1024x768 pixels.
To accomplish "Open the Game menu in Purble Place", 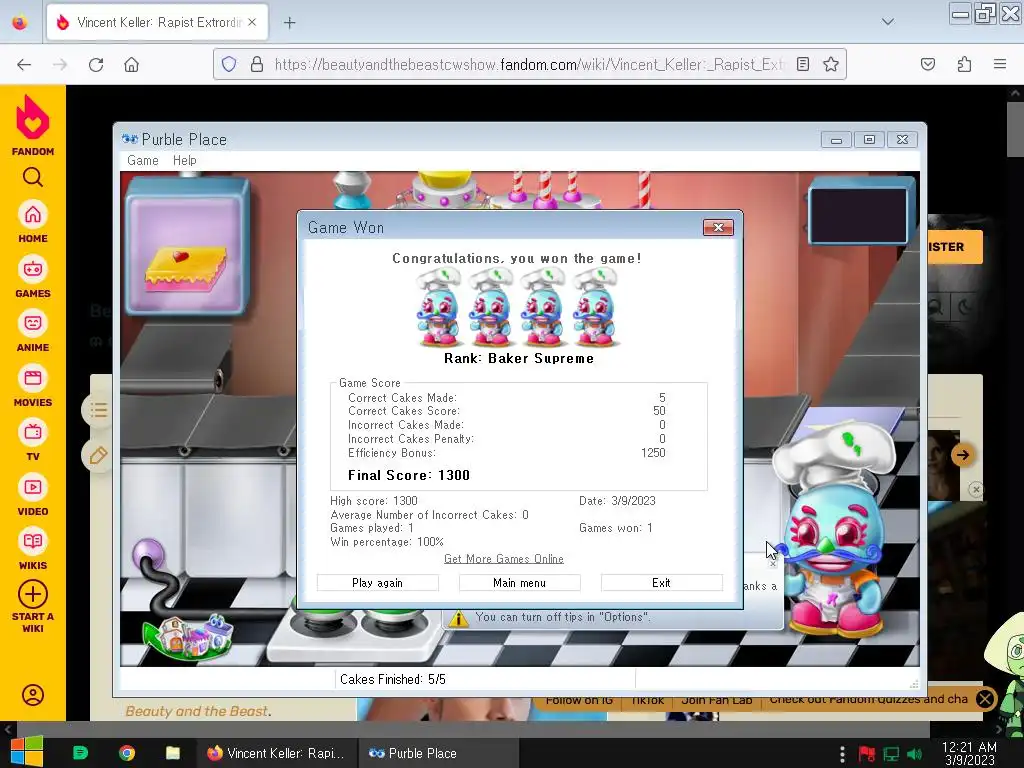I will (143, 161).
